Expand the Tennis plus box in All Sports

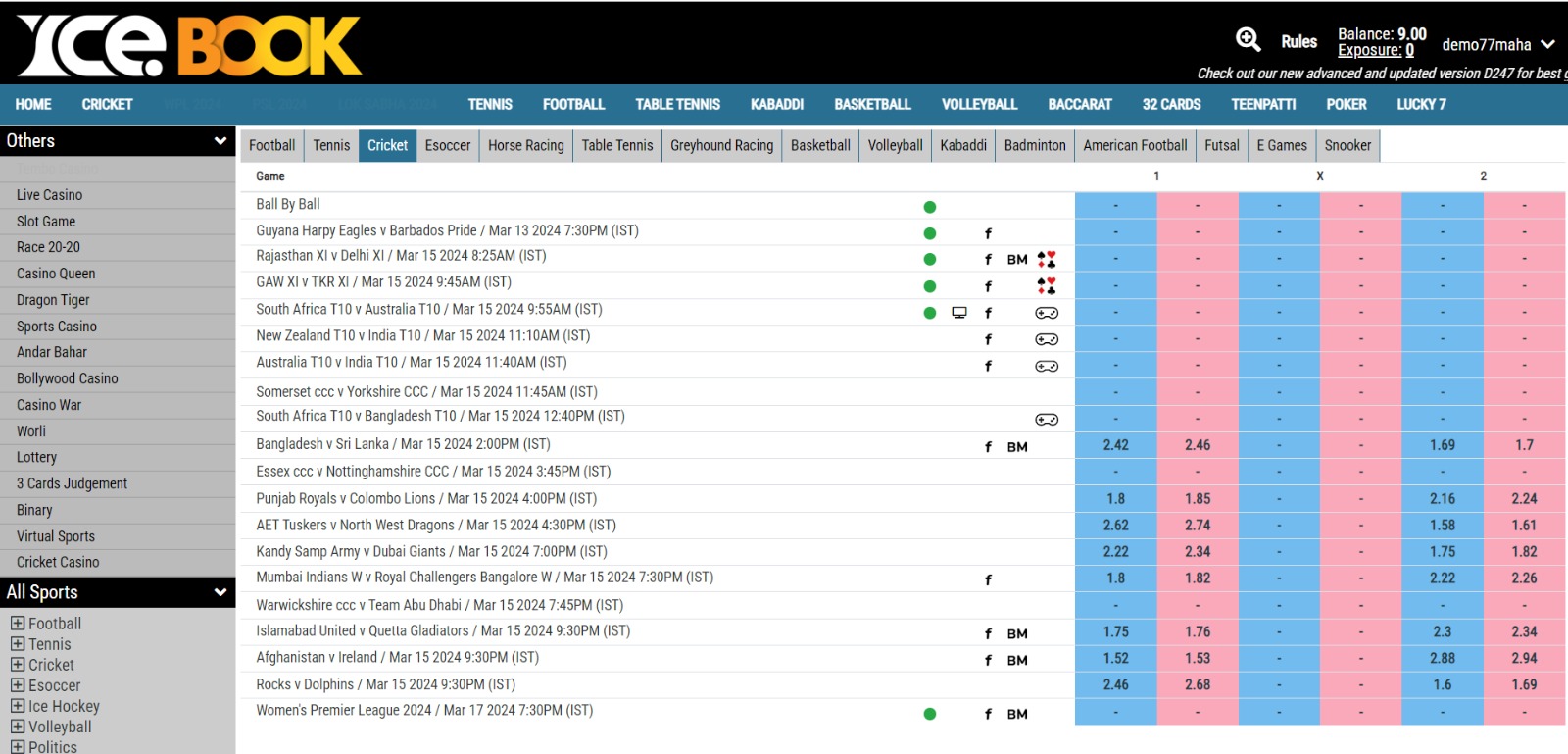pos(18,644)
